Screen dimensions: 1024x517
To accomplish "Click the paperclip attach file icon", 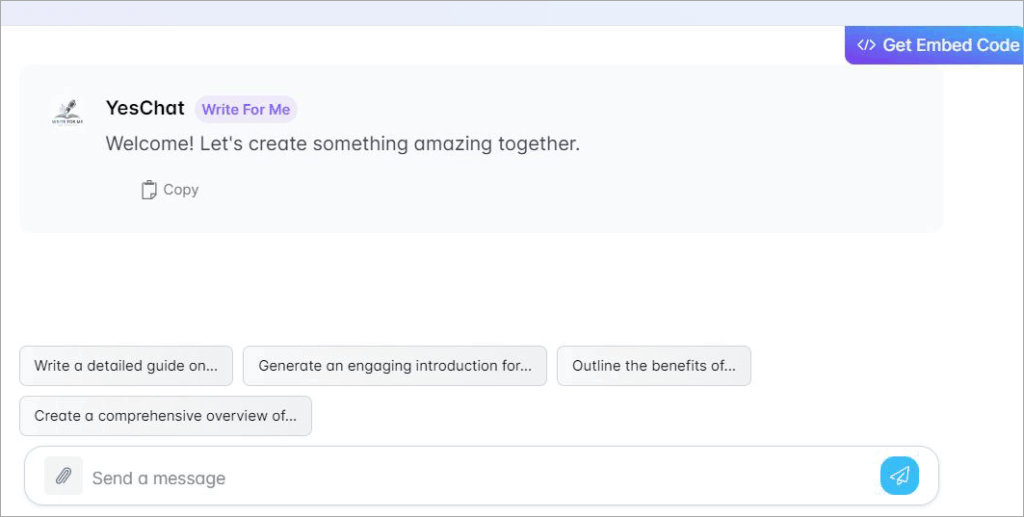I will pyautogui.click(x=63, y=477).
